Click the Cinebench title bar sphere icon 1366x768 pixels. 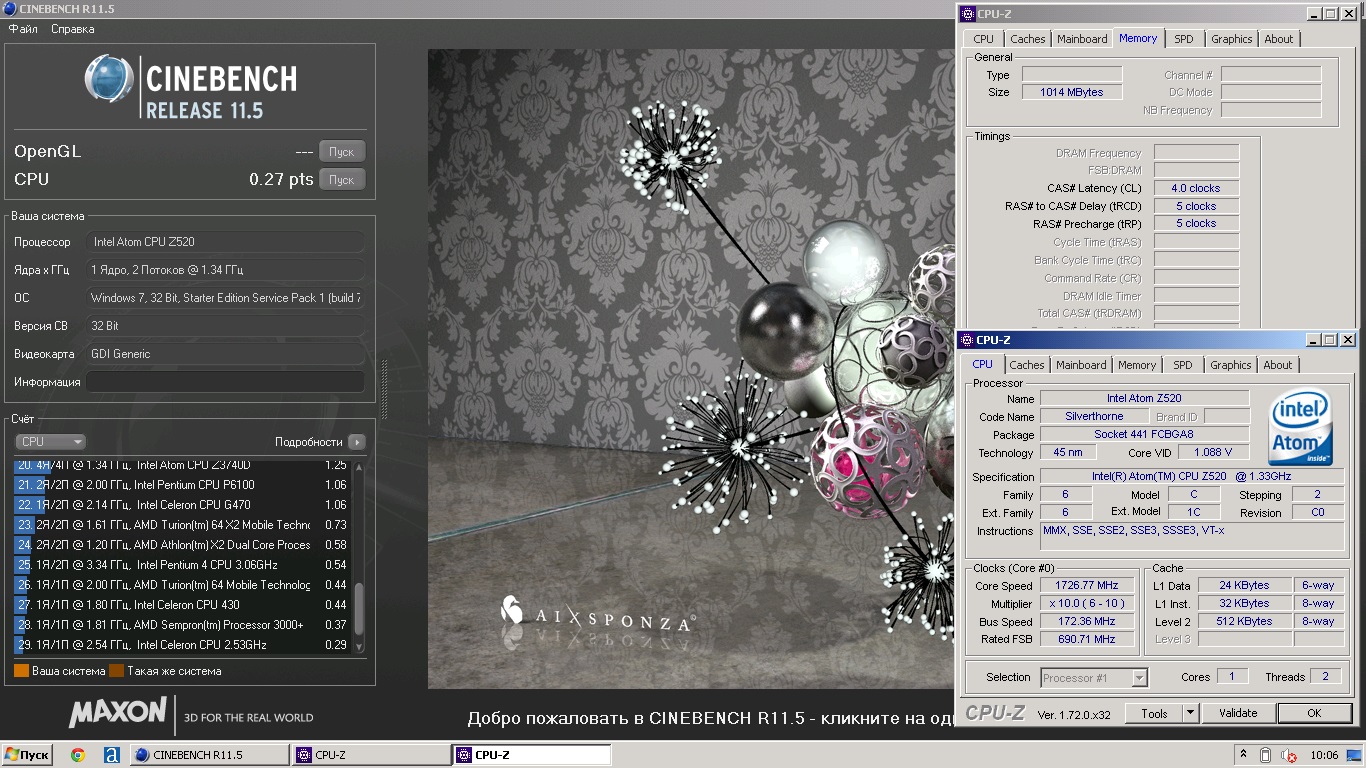coord(9,9)
